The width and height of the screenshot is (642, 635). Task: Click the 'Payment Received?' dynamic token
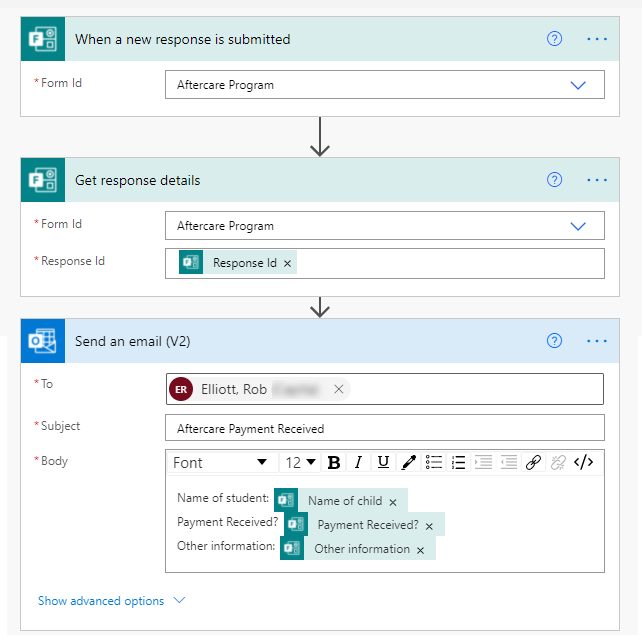pos(364,524)
